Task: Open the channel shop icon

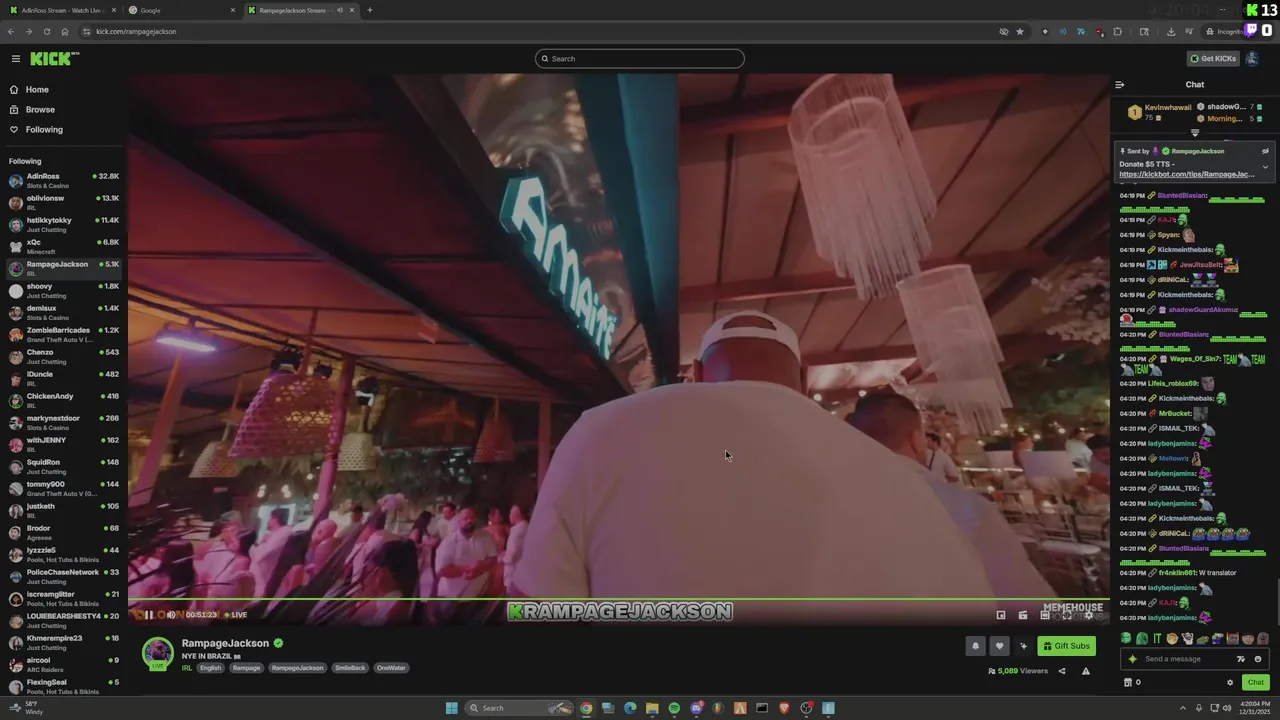Action: 1128,683
